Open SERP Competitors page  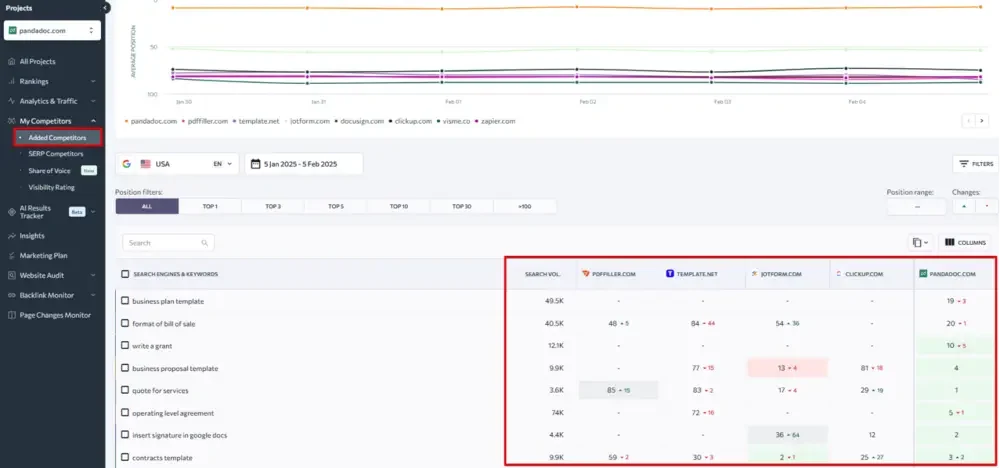(55, 154)
